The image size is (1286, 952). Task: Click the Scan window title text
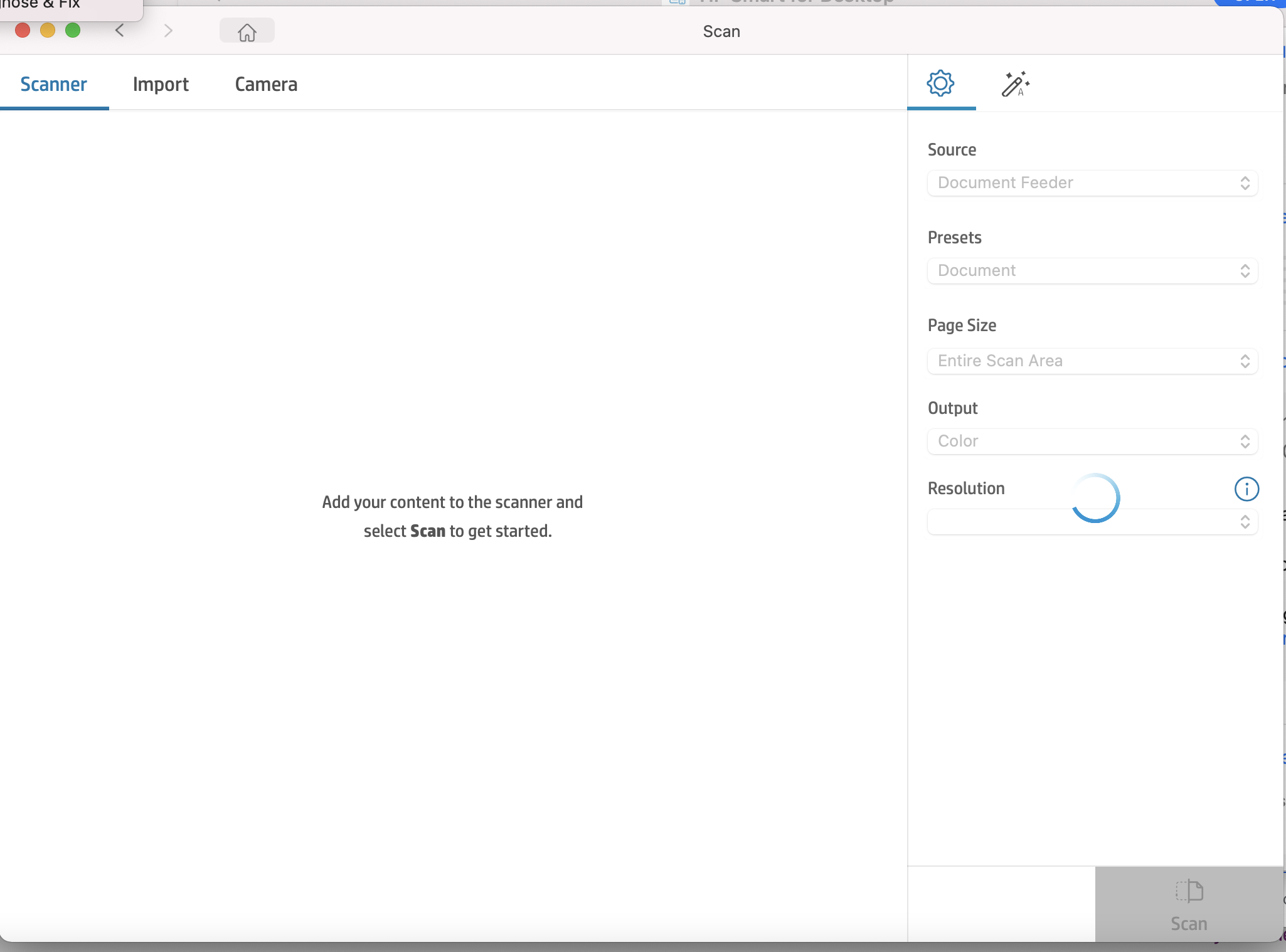click(x=721, y=31)
